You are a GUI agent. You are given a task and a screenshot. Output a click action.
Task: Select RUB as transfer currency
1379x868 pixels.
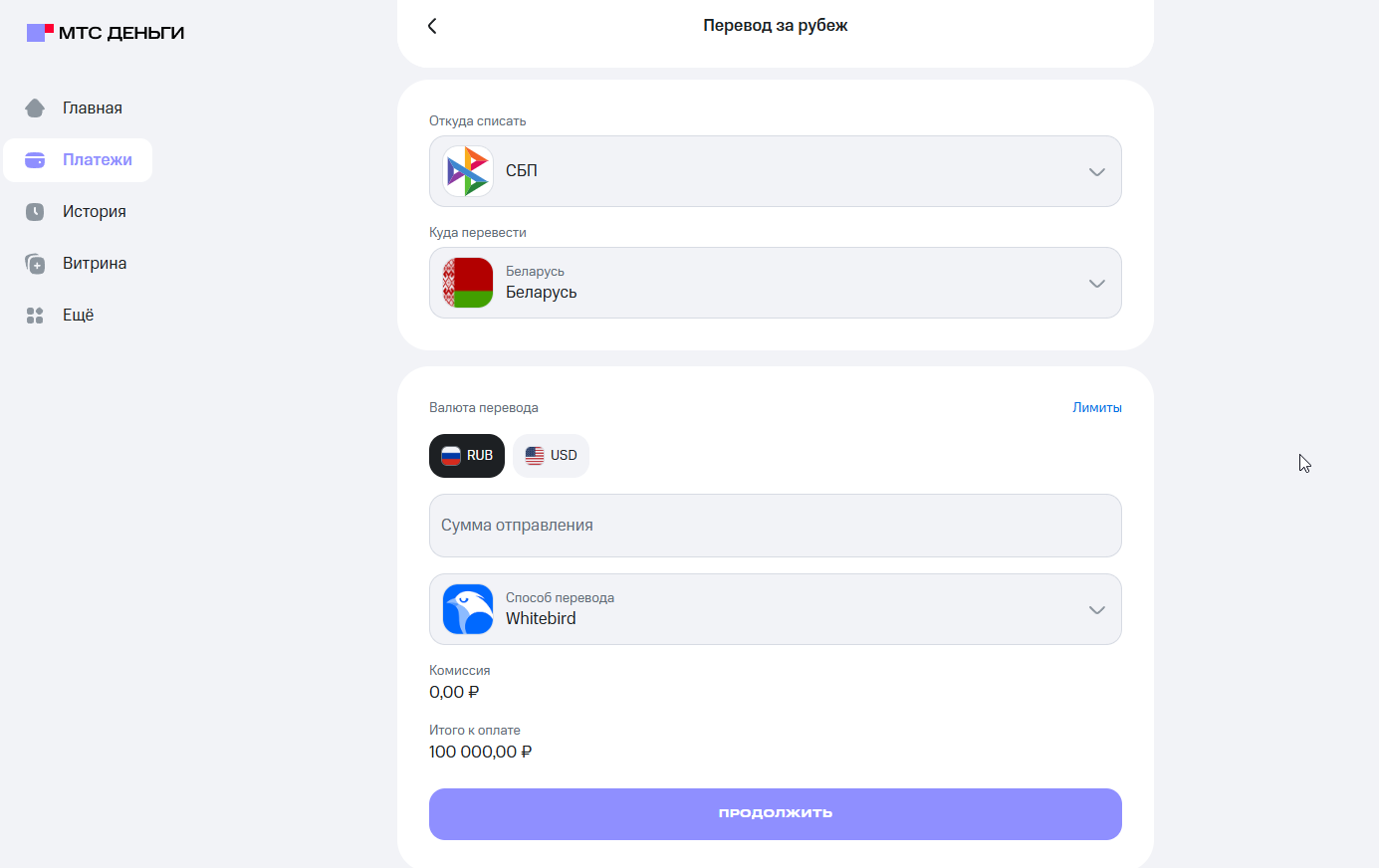(467, 456)
